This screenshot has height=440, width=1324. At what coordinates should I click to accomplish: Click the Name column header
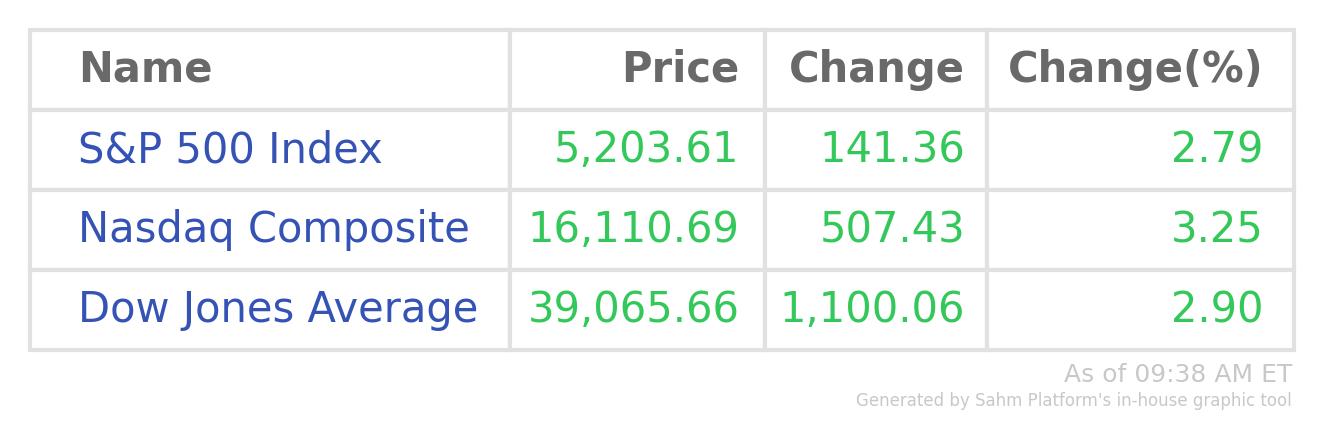click(145, 69)
